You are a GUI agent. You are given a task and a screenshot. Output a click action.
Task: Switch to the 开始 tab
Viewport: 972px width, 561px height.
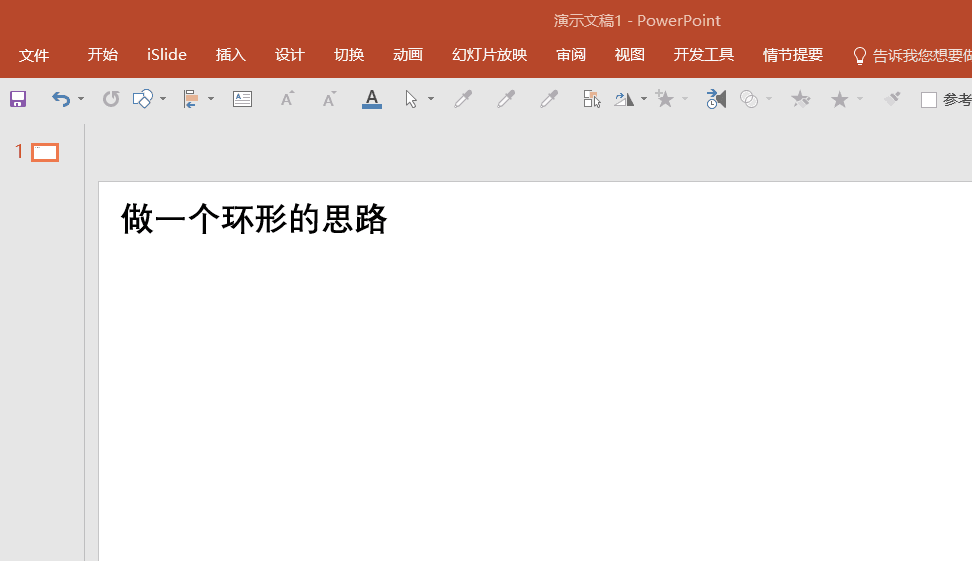pyautogui.click(x=102, y=55)
